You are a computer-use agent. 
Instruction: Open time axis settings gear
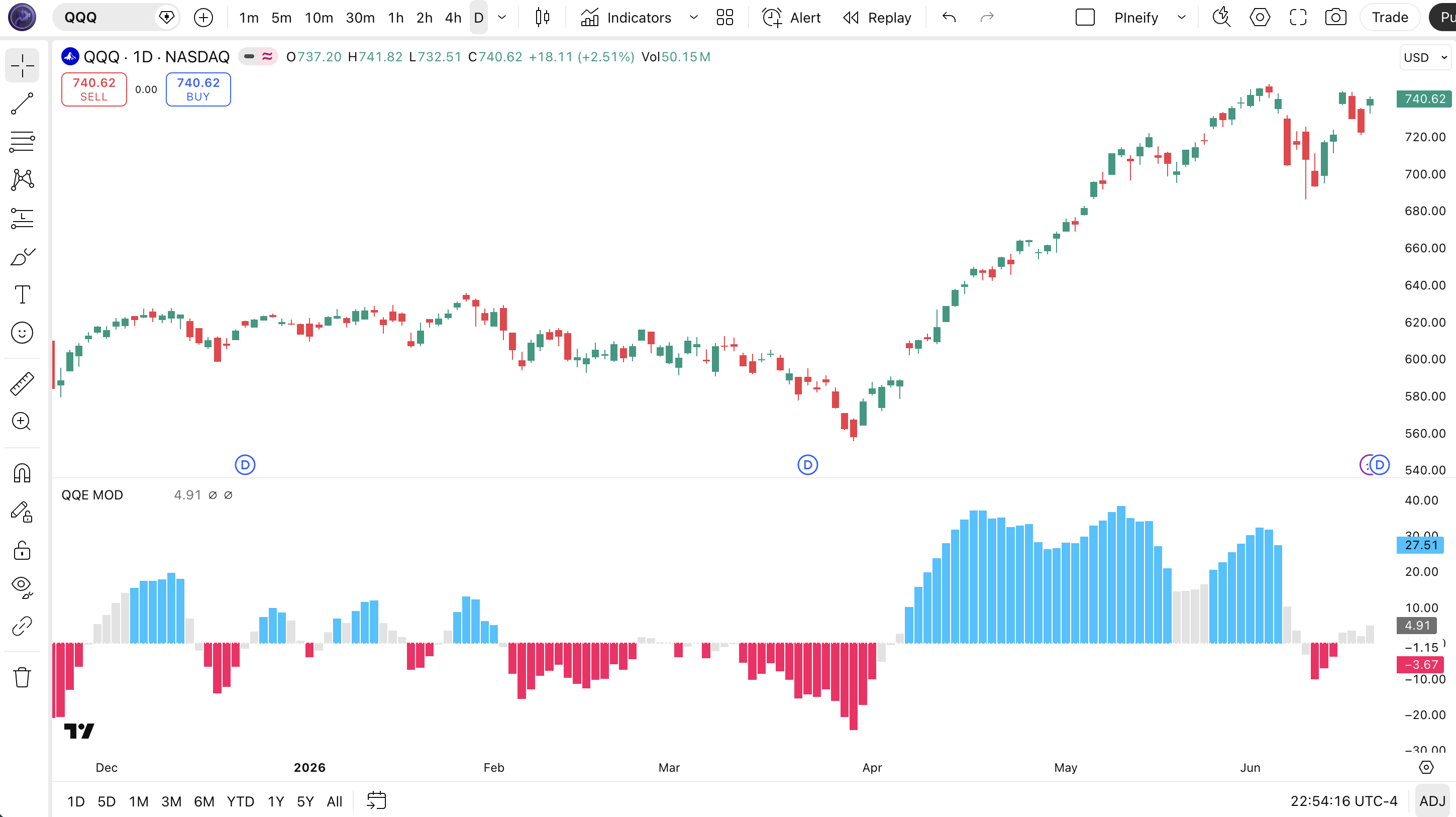[1426, 767]
